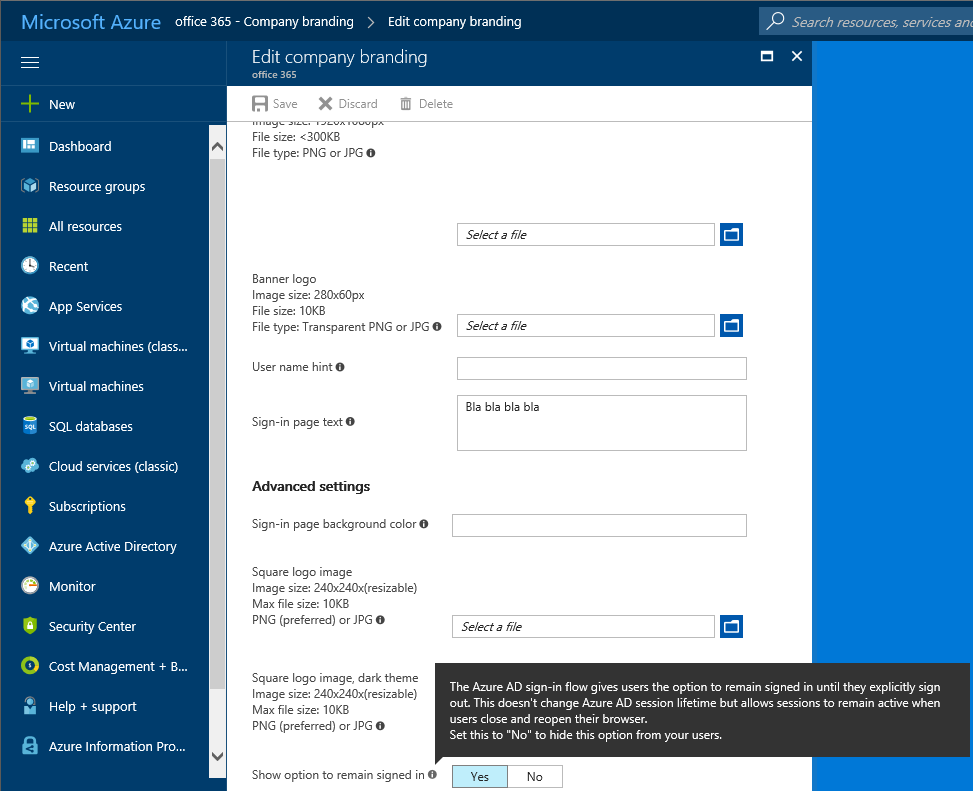Click the sidebar scroll down arrow
Screen dimensions: 973x791
click(217, 756)
